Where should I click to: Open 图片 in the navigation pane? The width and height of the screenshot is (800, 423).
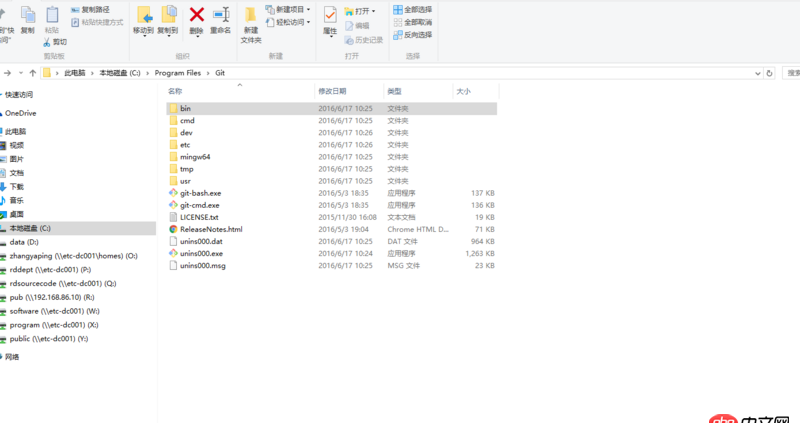click(16, 159)
